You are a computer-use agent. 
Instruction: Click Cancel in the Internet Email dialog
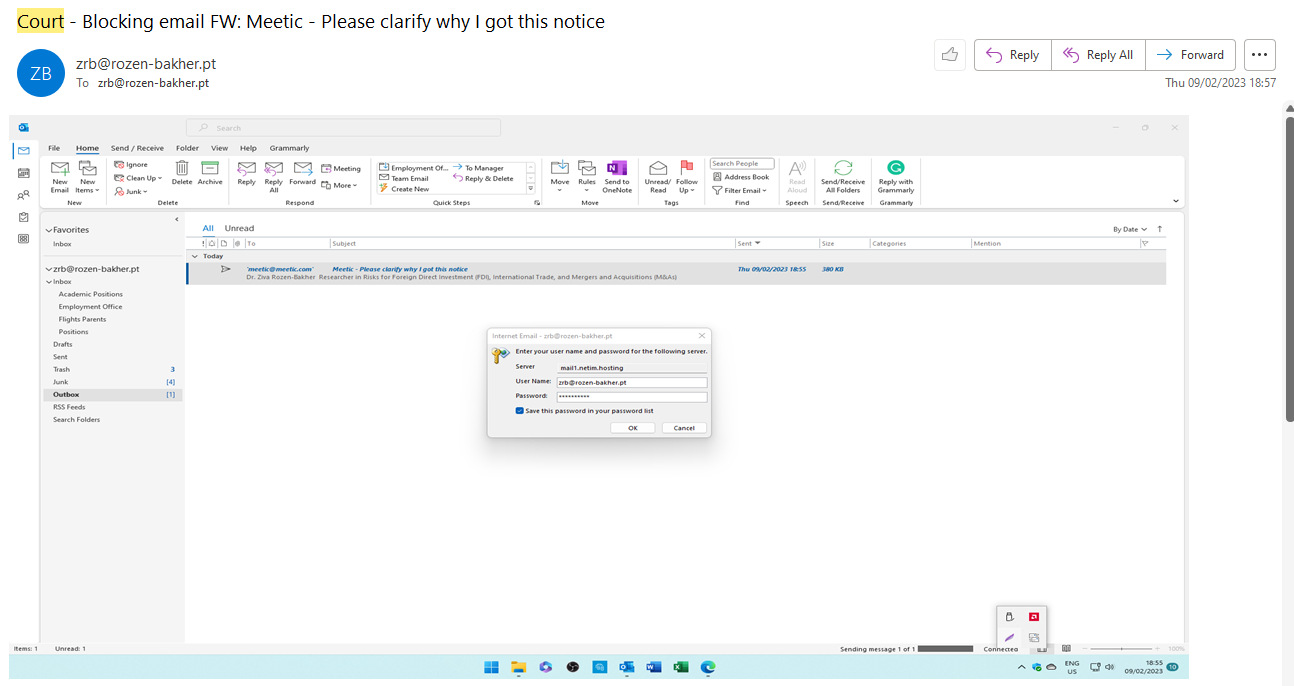point(684,428)
